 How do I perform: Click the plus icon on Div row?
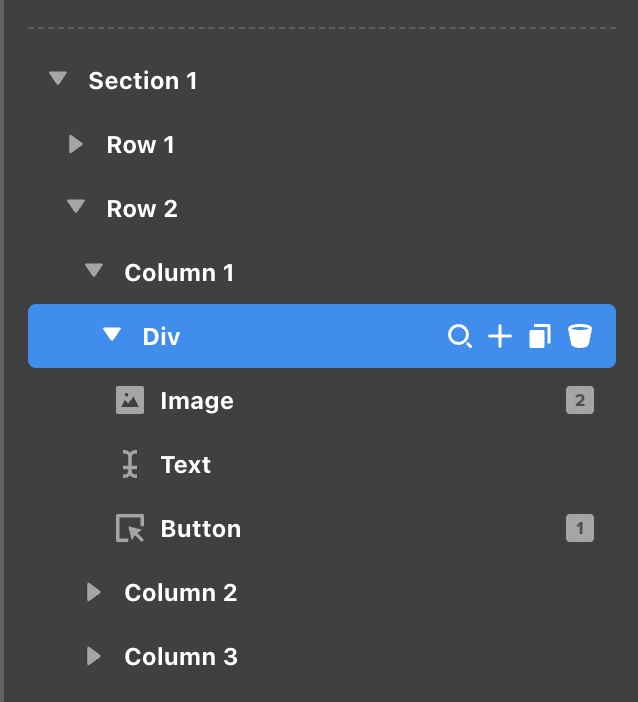coord(499,337)
